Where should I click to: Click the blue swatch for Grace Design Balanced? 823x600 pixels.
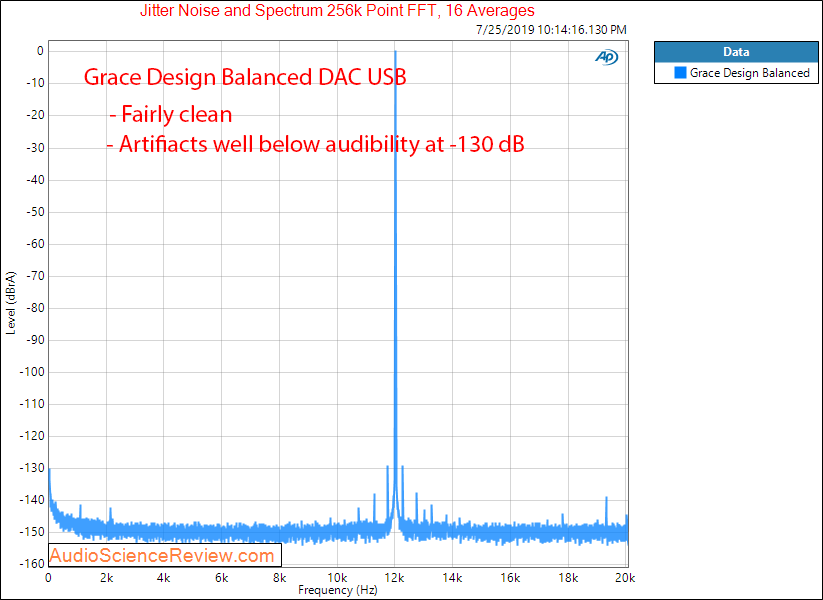[x=680, y=72]
